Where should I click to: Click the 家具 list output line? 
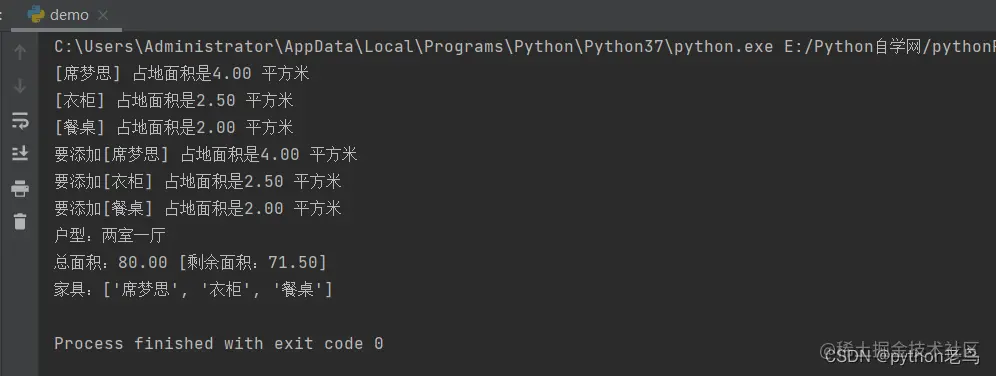point(194,290)
